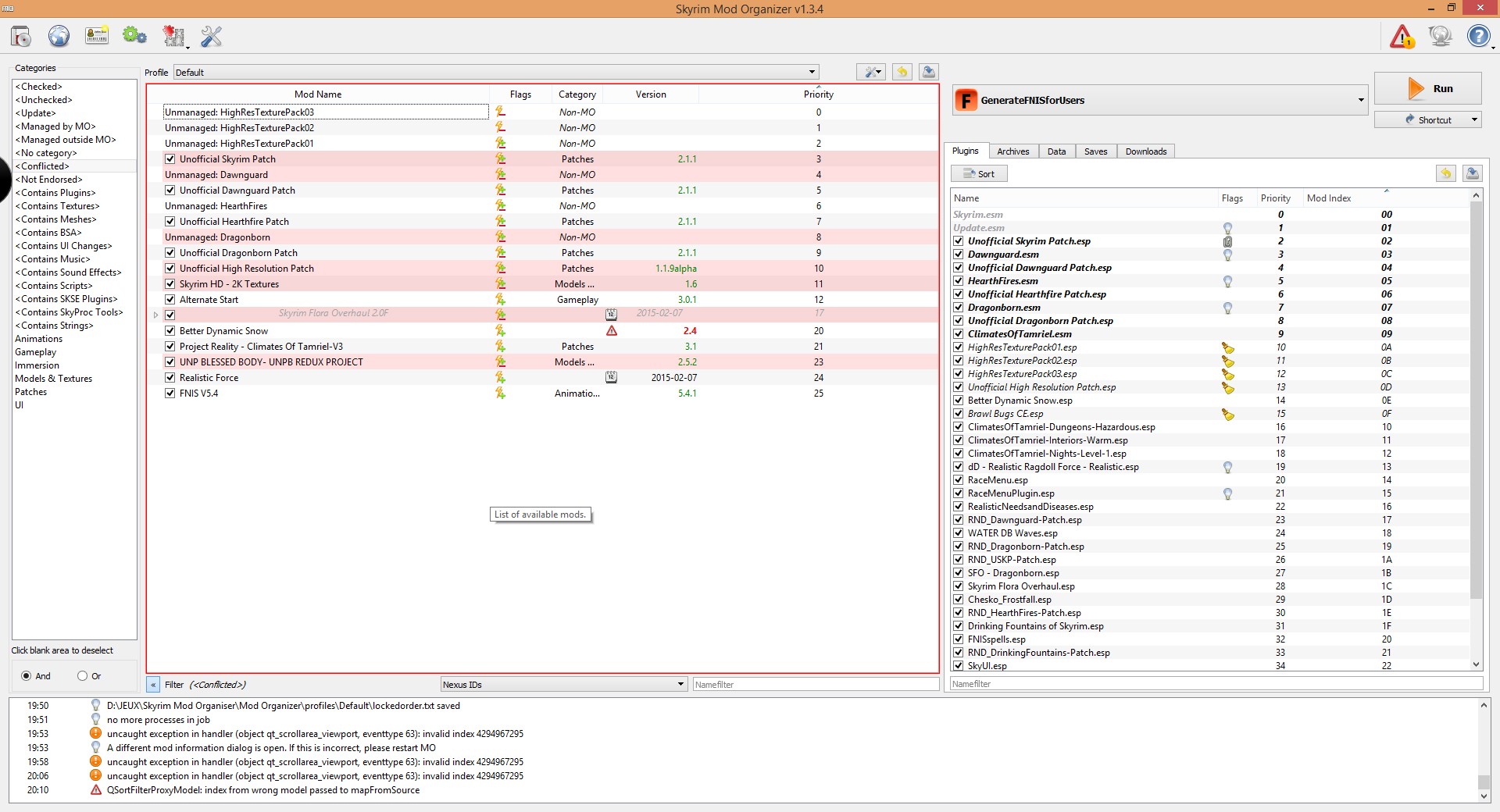
Task: Uncheck SkyUI.esp plugin checkbox
Action: (x=958, y=666)
